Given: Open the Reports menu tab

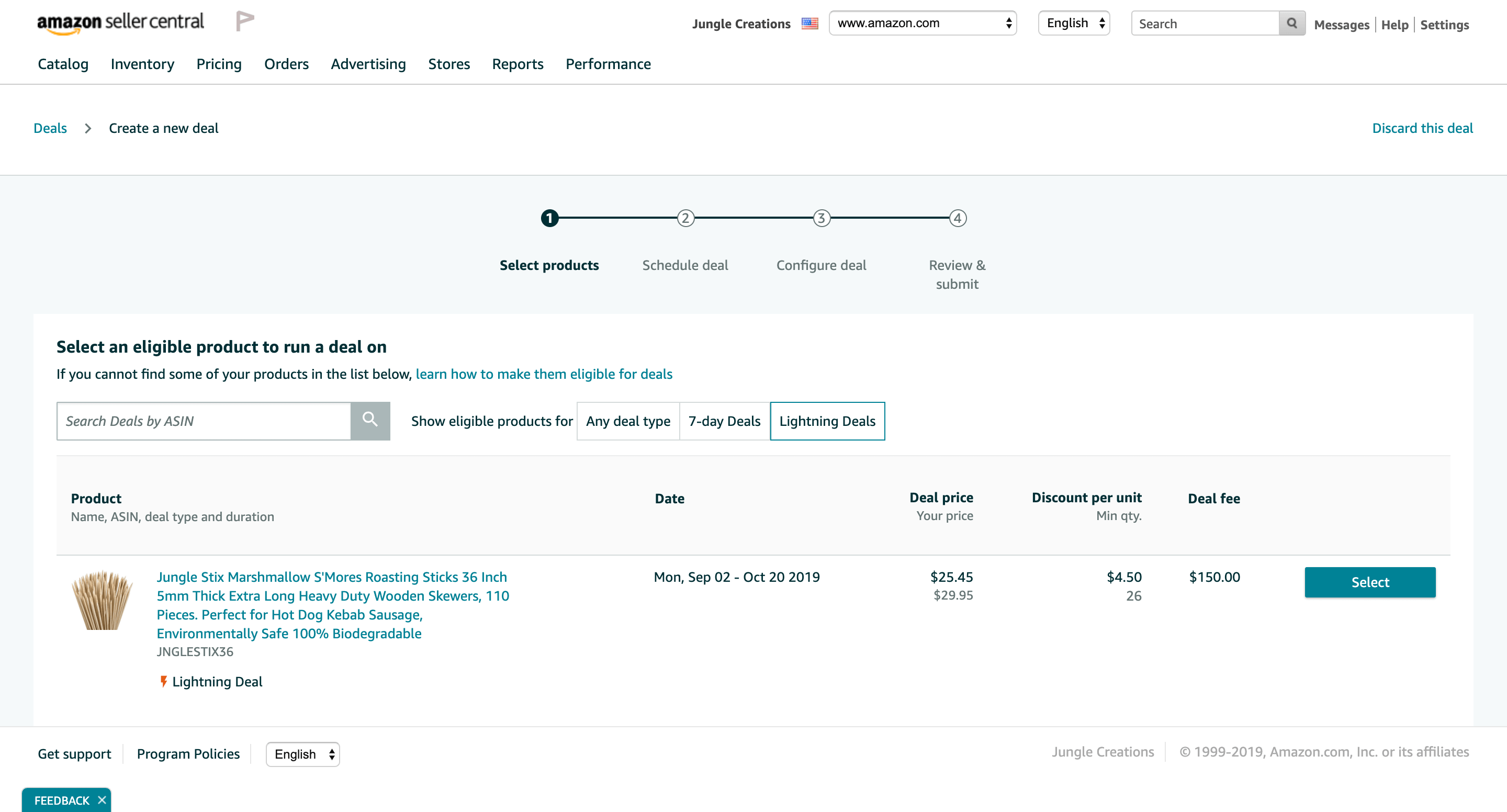Looking at the screenshot, I should coord(517,64).
